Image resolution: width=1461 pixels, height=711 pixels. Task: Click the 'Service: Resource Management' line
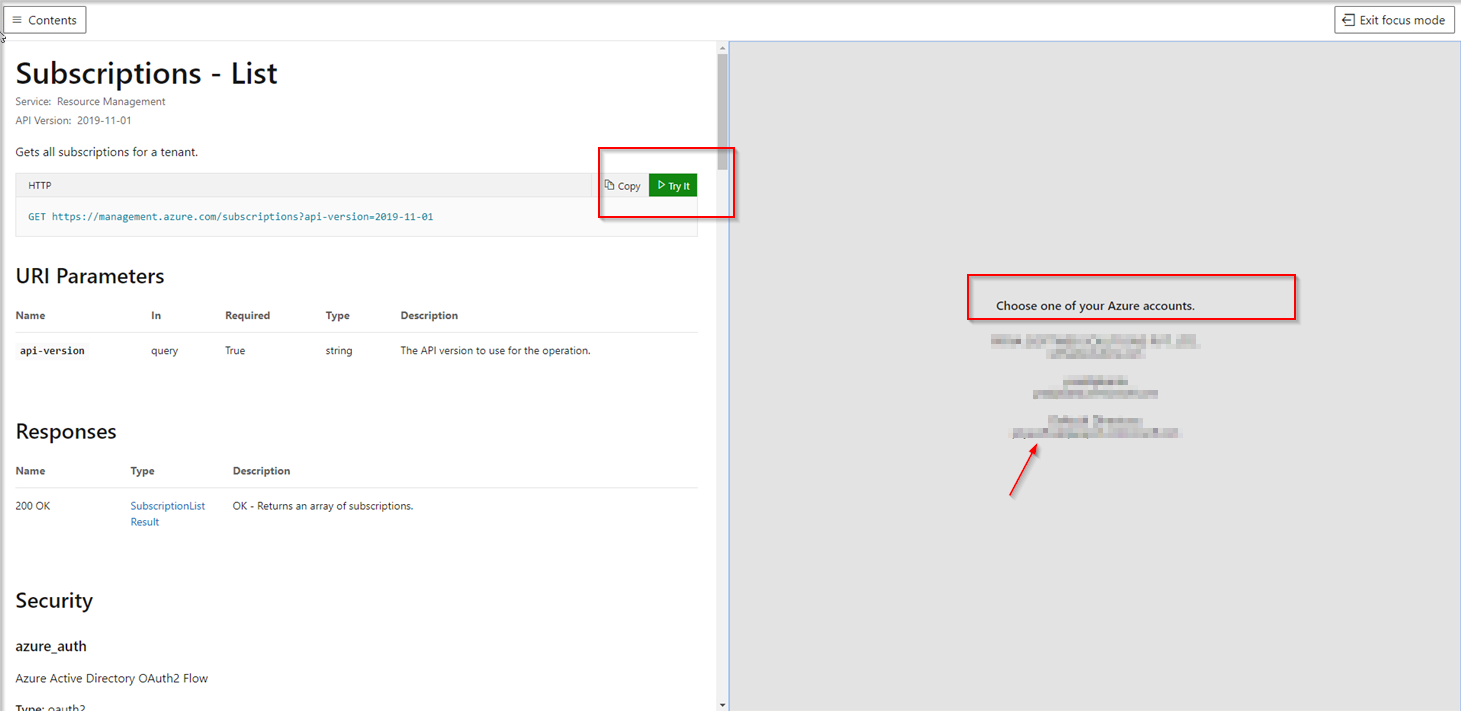[91, 102]
